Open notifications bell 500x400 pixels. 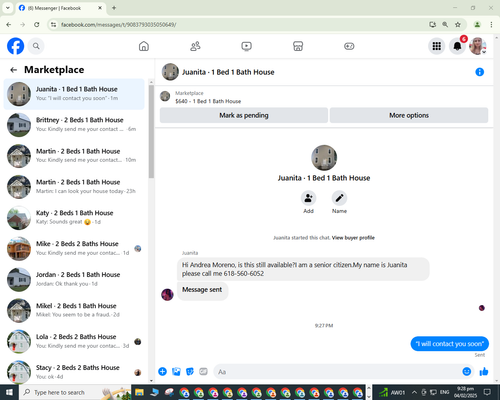(457, 46)
